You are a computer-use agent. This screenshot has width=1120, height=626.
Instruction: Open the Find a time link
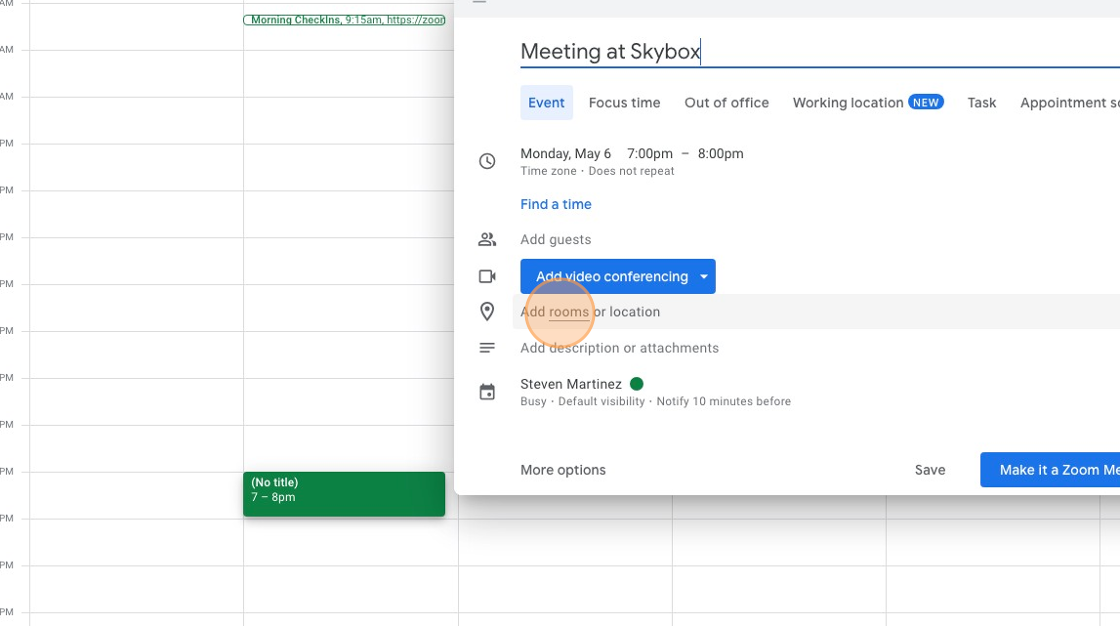coord(556,204)
